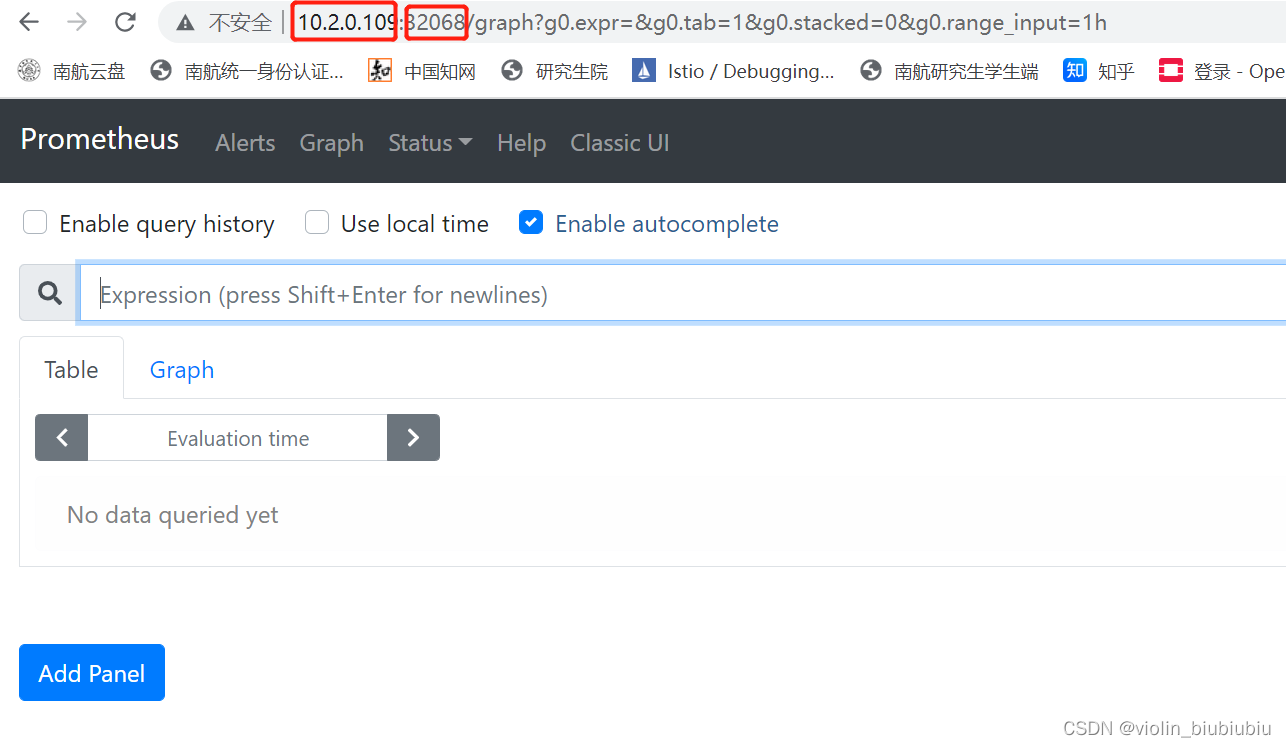
Task: Open the 中国知网 bookmark
Action: tap(421, 71)
